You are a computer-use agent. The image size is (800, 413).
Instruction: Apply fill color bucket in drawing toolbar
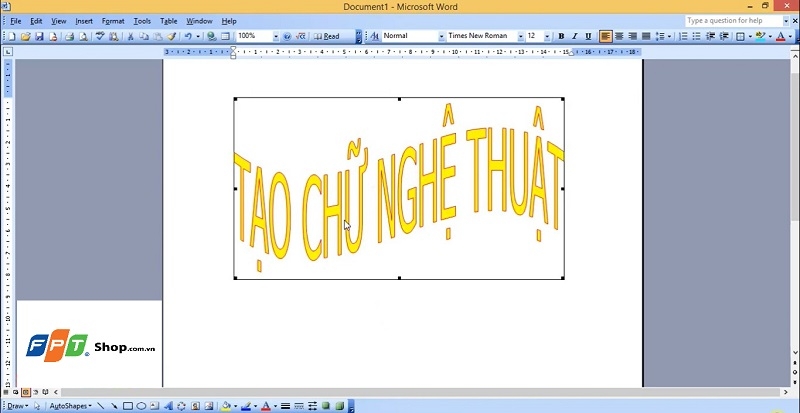point(226,406)
